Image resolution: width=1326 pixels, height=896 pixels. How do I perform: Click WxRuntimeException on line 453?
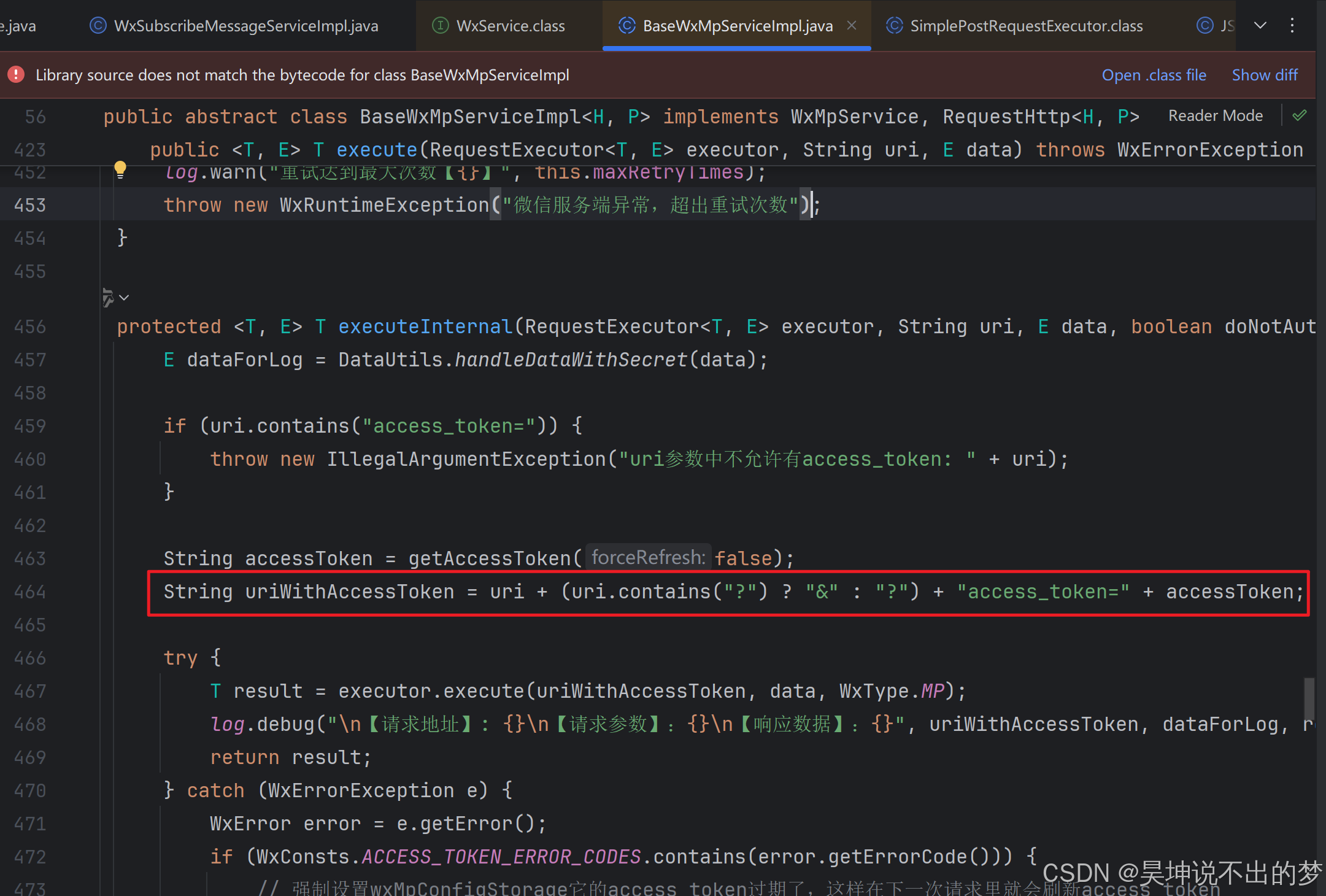point(384,205)
